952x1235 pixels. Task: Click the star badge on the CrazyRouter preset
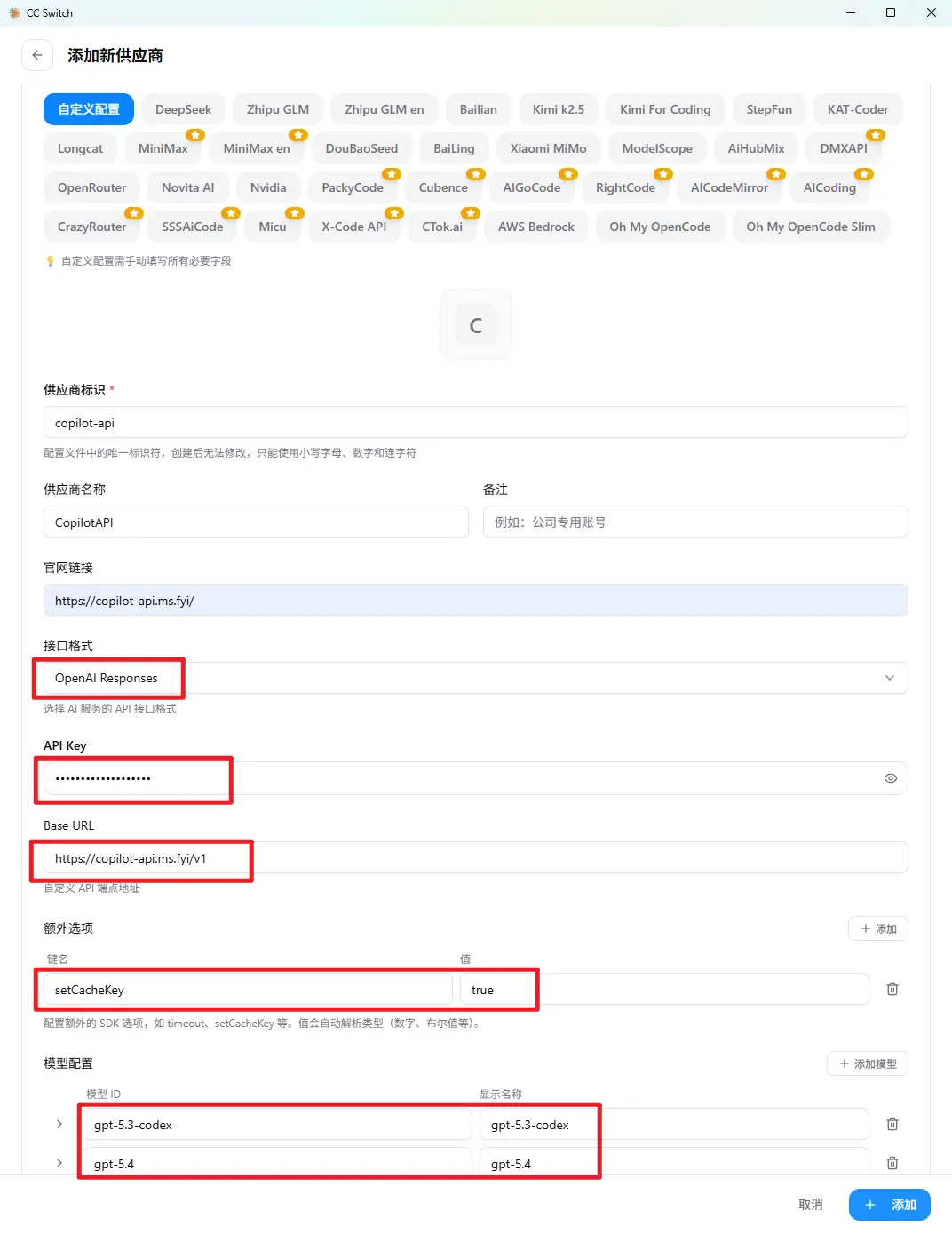click(134, 213)
